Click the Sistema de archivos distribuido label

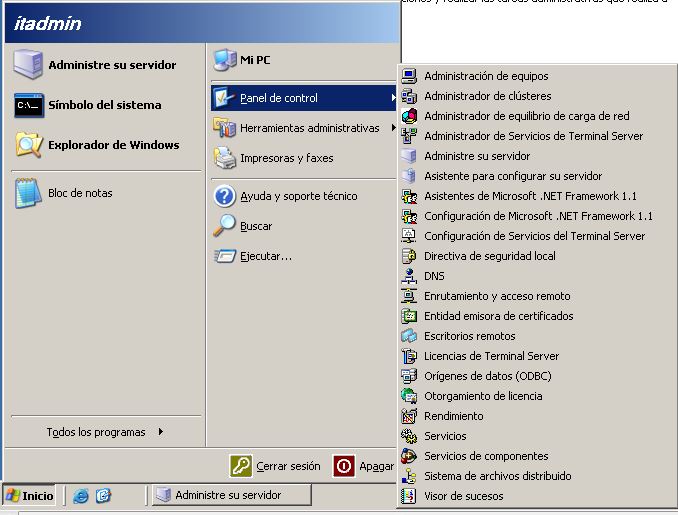(x=498, y=476)
